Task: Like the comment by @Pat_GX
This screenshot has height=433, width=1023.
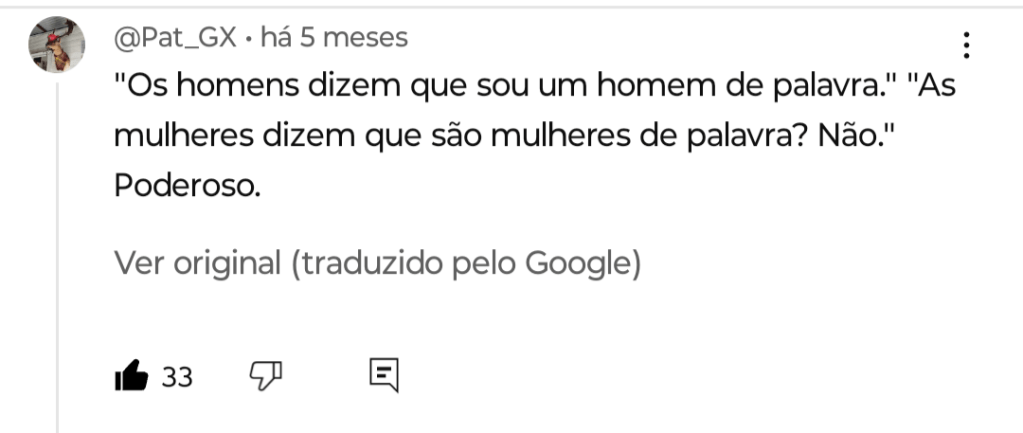Action: pos(131,376)
